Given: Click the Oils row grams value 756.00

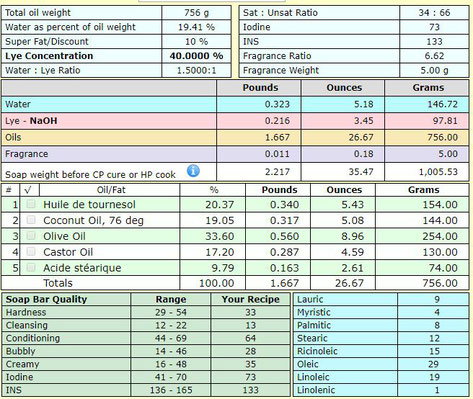Looking at the screenshot, I should [x=443, y=137].
